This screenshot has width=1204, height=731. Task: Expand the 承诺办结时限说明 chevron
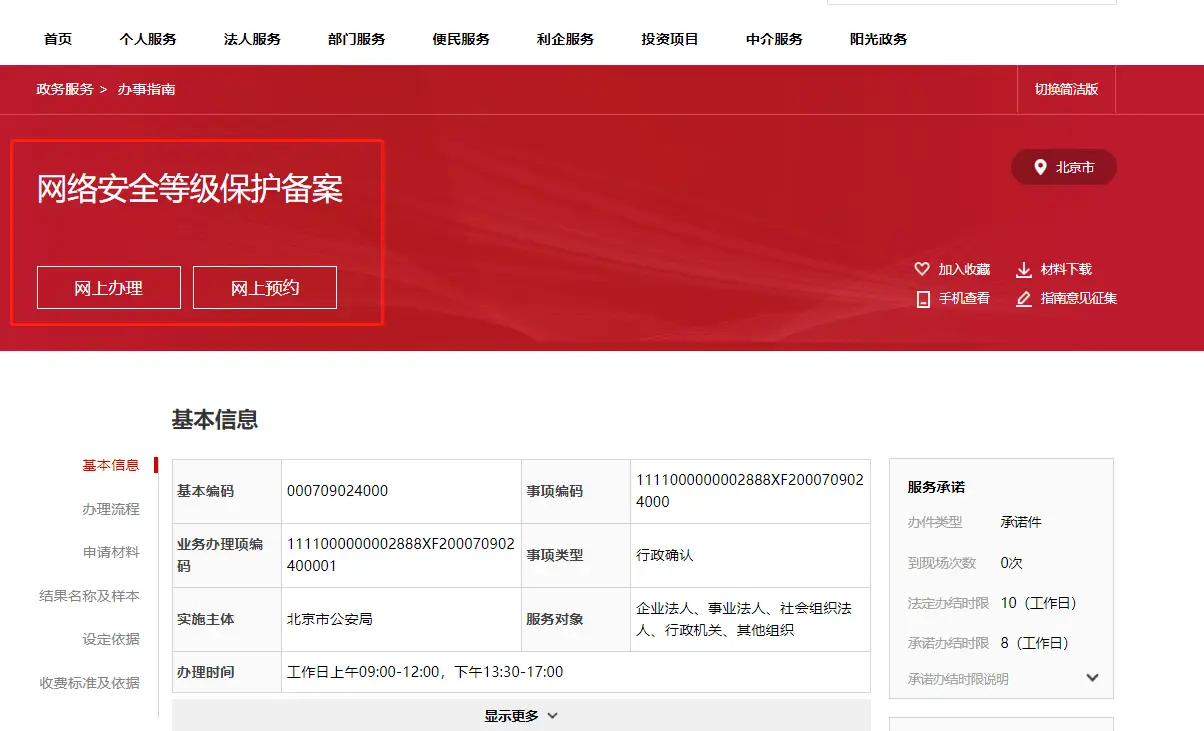click(x=1092, y=677)
